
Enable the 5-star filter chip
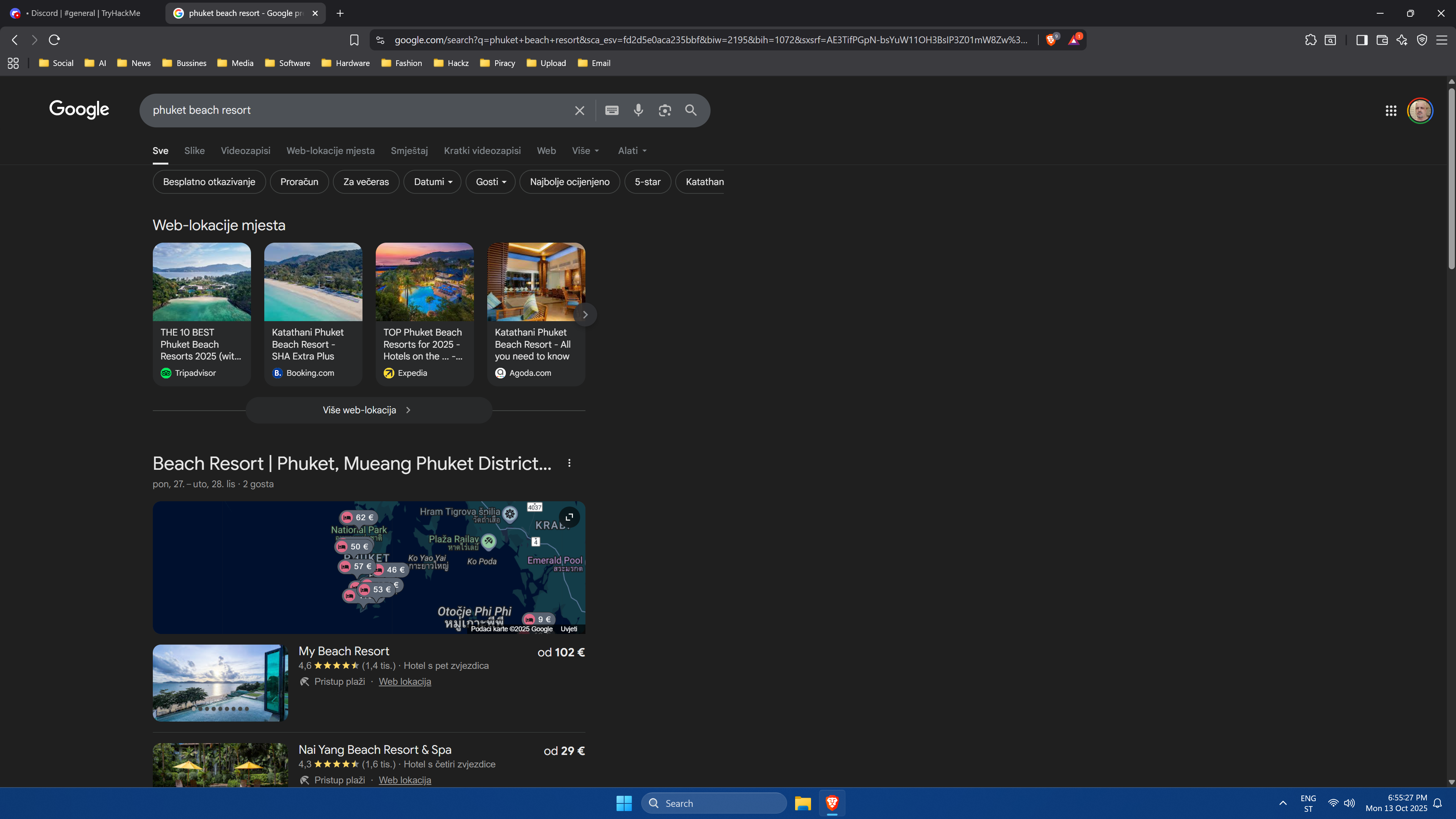pos(647,182)
